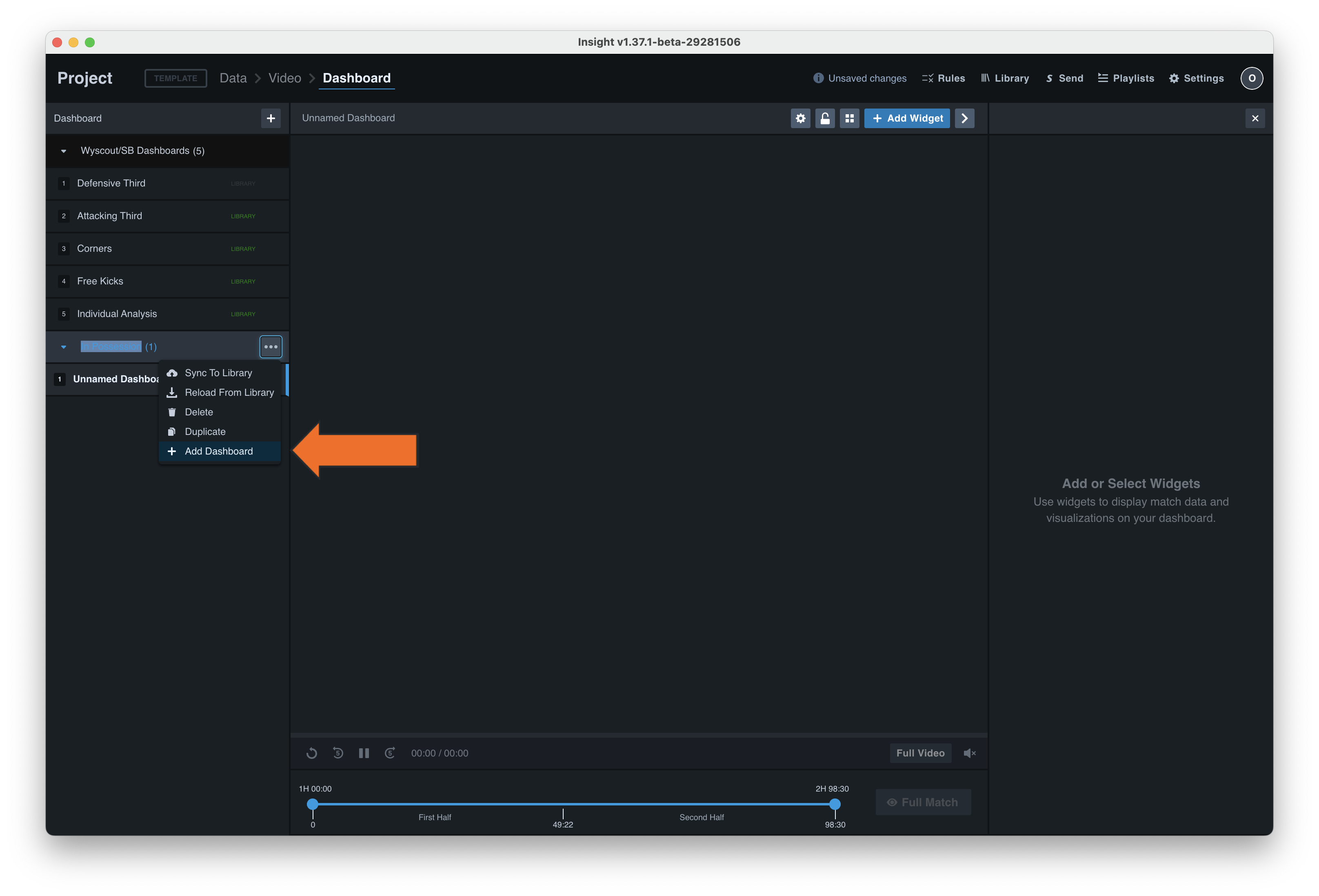Screen dimensions: 1319x896
Task: Toggle the dashboard lock icon
Action: [x=825, y=118]
